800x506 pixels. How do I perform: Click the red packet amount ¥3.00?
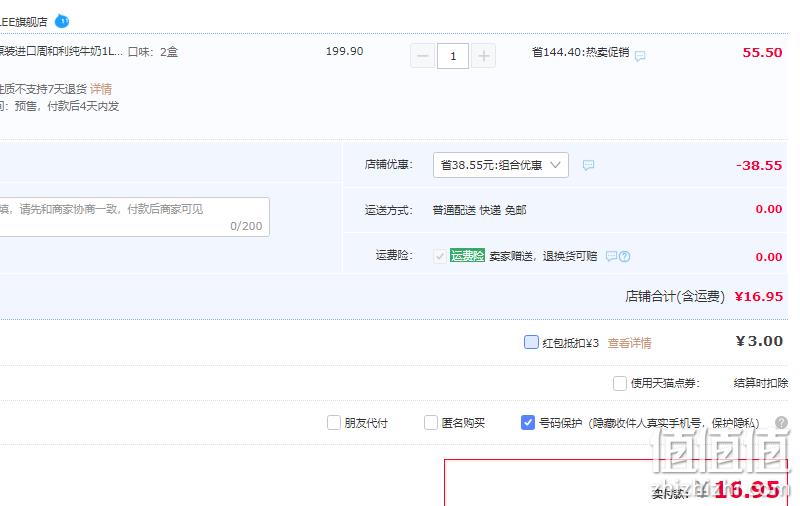click(x=759, y=341)
